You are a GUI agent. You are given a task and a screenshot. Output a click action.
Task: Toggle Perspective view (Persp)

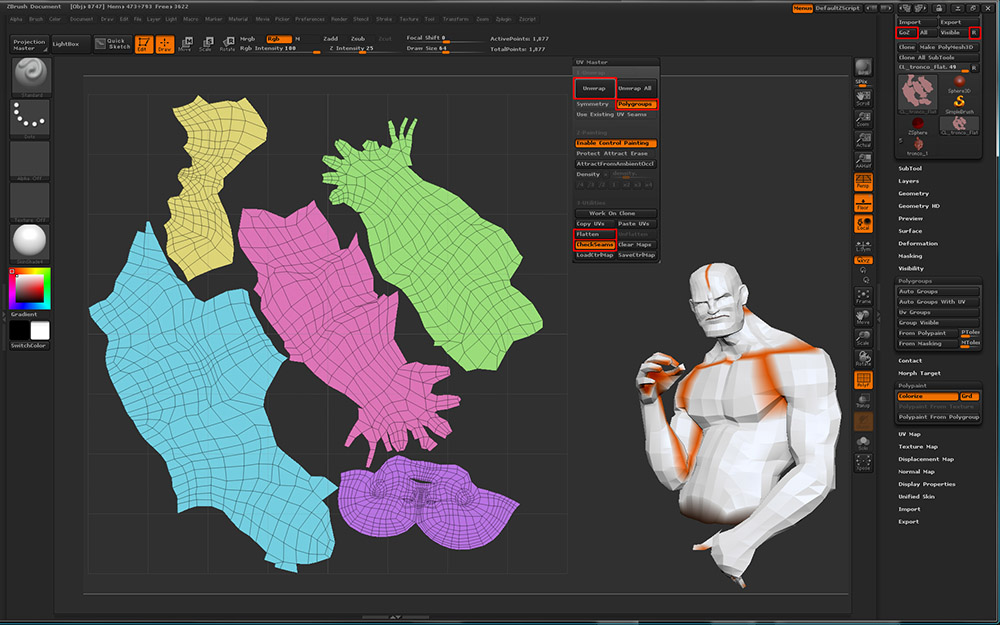(863, 181)
